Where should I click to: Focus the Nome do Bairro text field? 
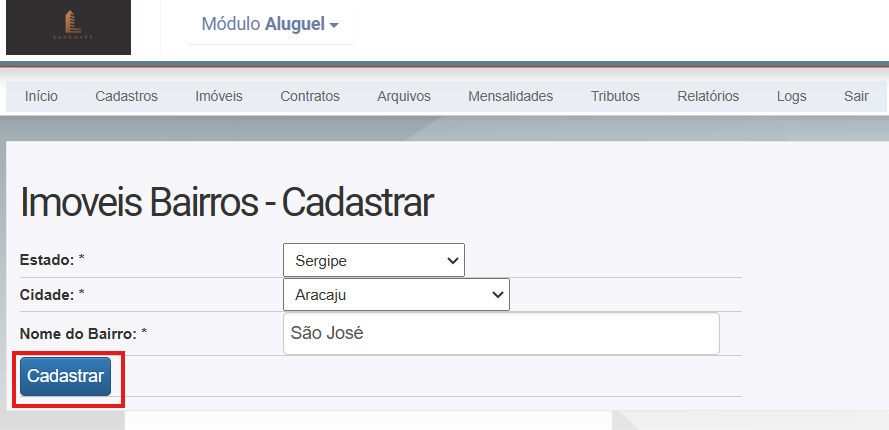click(501, 333)
